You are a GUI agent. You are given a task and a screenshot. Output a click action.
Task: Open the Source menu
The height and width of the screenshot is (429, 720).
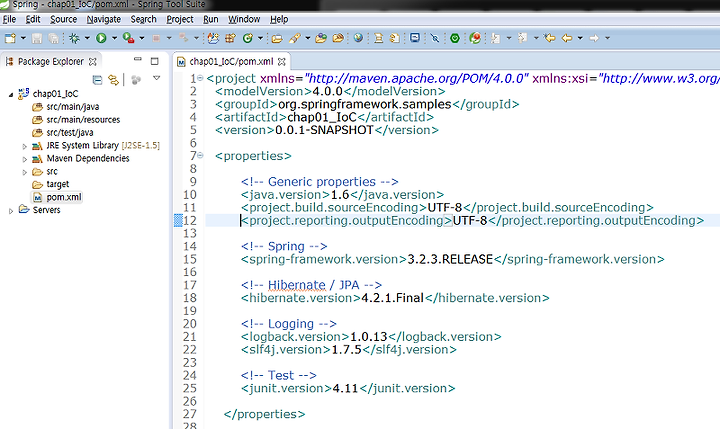63,19
